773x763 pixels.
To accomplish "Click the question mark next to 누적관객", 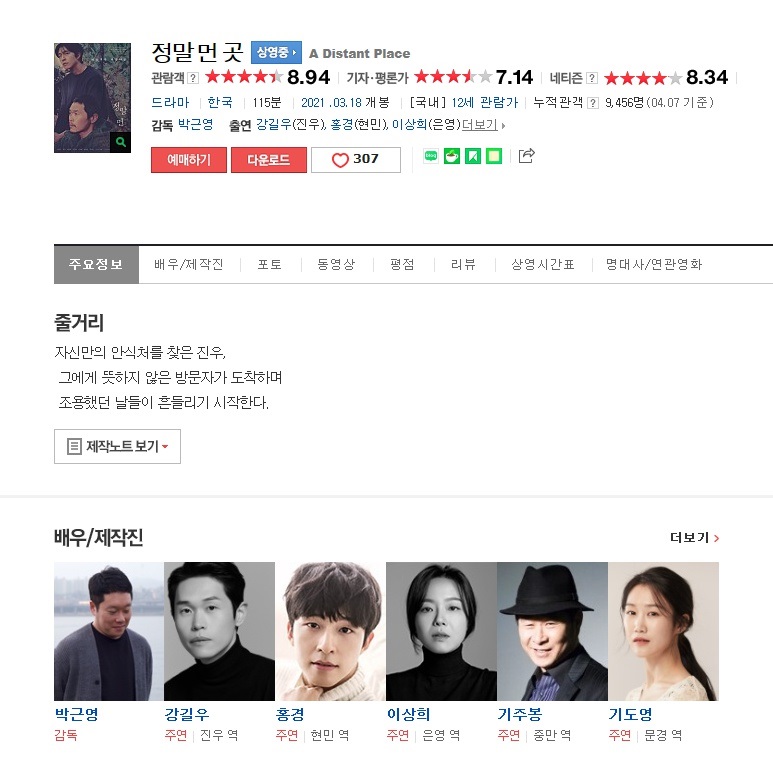I will 593,103.
